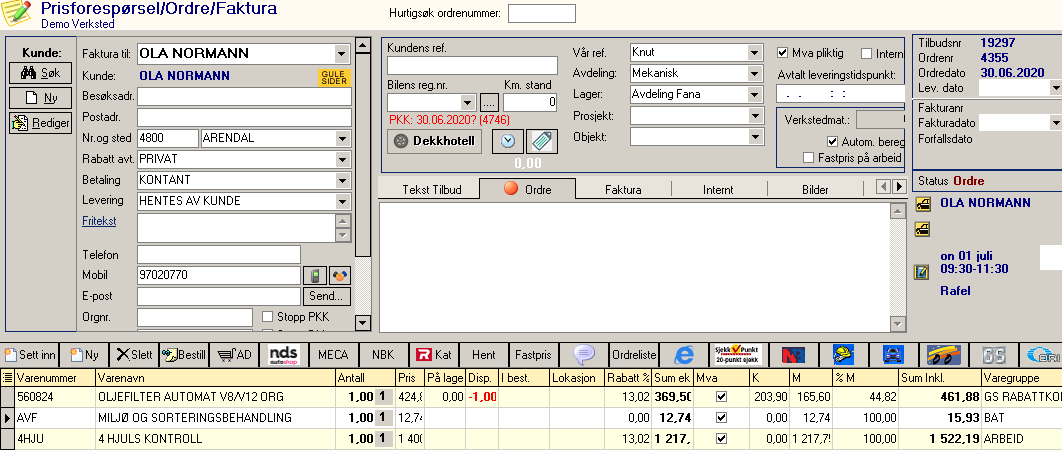Click the car icon next to OLA NORMANN
Screen dimensions: 1062x450
point(922,205)
